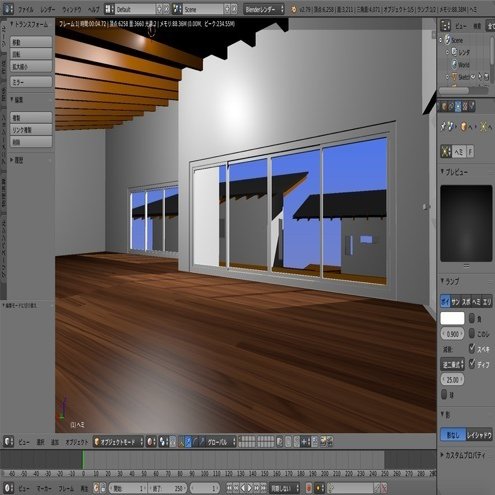Expand the カスタムプロパティ panel
The height and width of the screenshot is (495, 495).
(x=464, y=455)
